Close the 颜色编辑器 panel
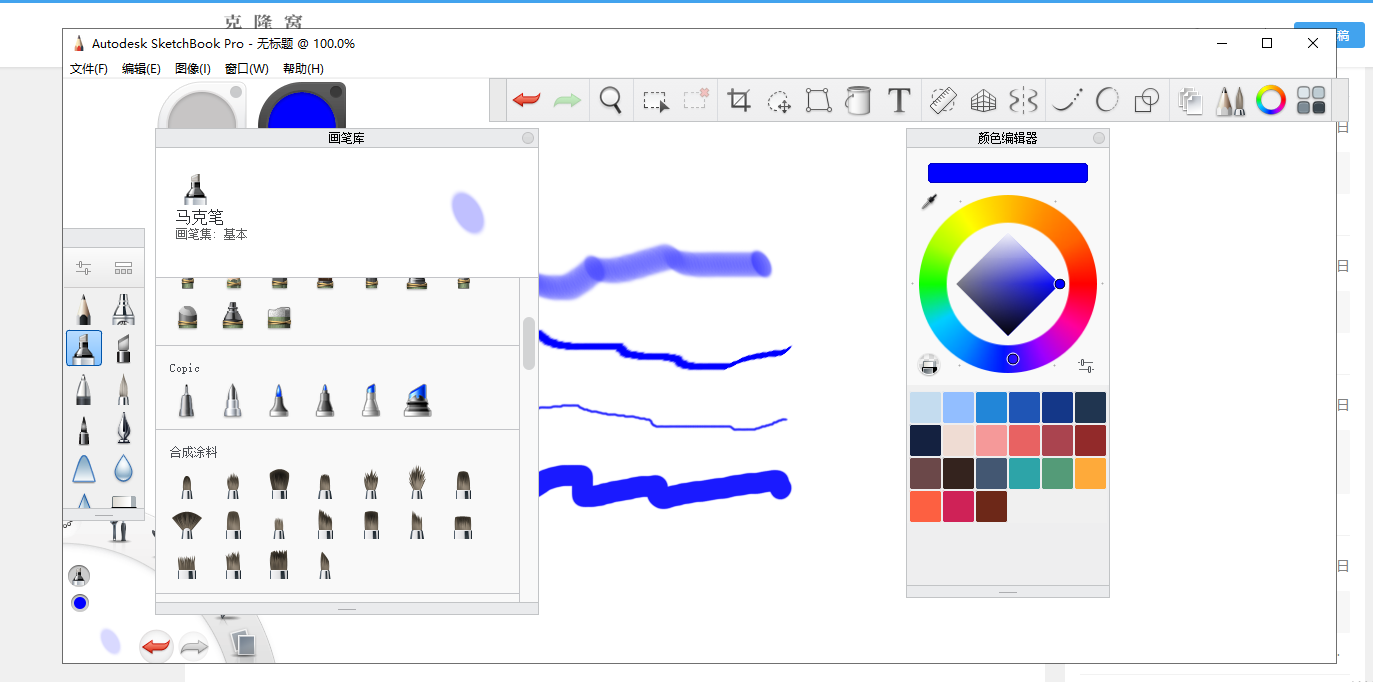This screenshot has width=1373, height=682. pyautogui.click(x=1099, y=138)
